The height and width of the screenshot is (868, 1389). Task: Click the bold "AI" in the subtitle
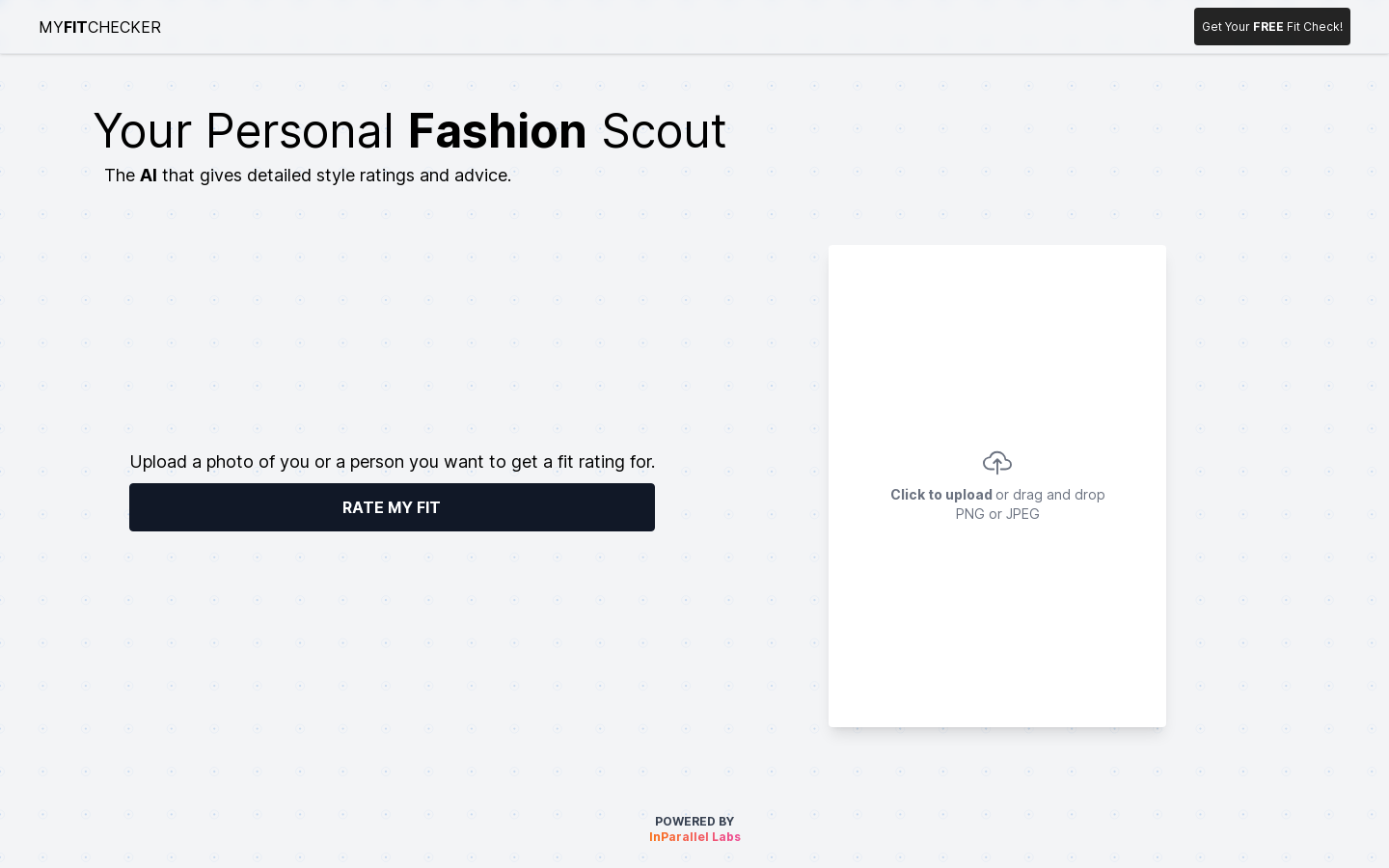149,176
